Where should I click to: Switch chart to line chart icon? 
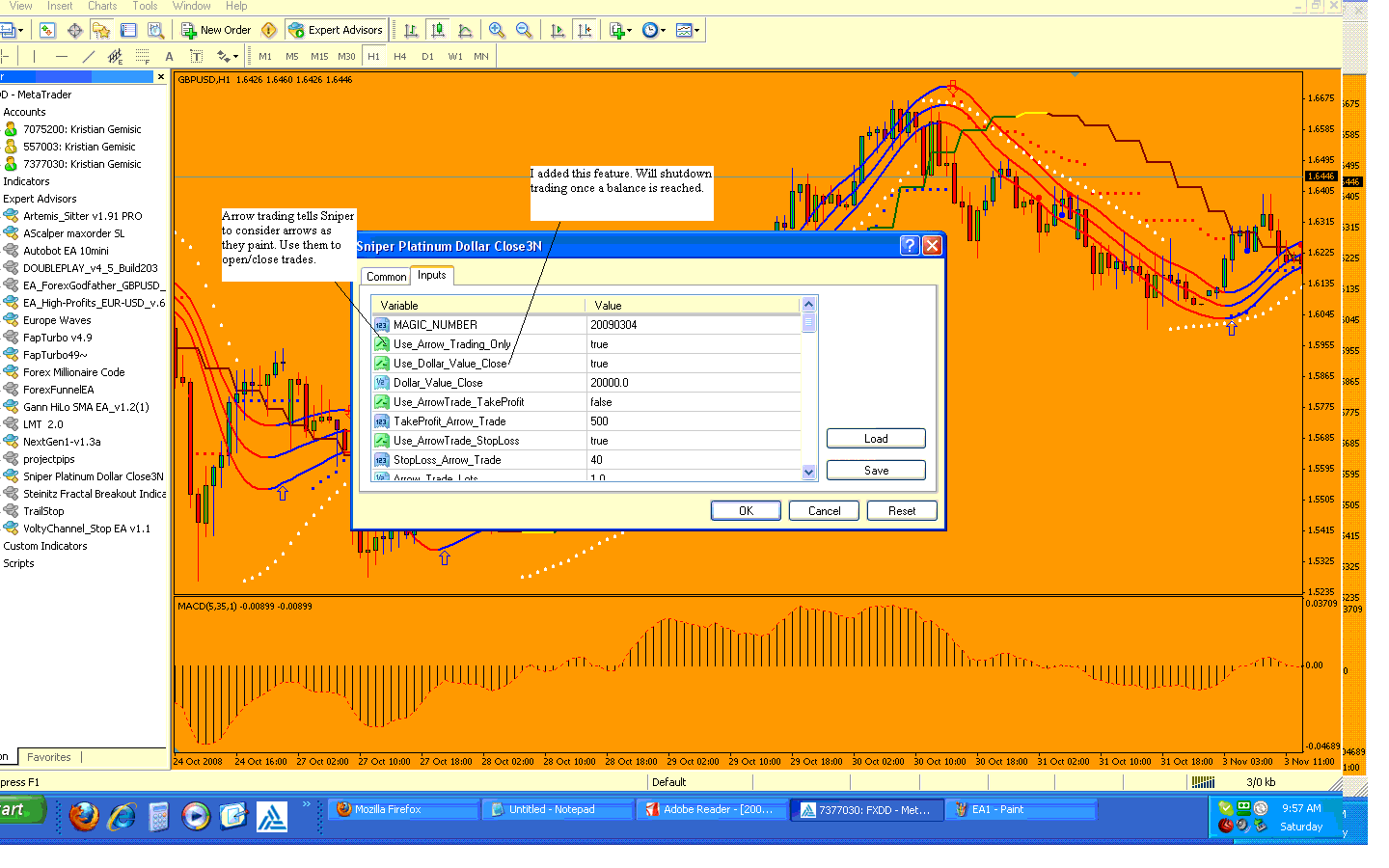[x=465, y=30]
